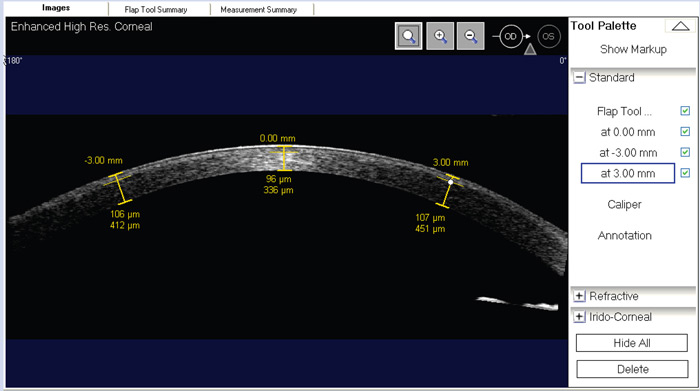Select Flap Tool entry

point(624,111)
